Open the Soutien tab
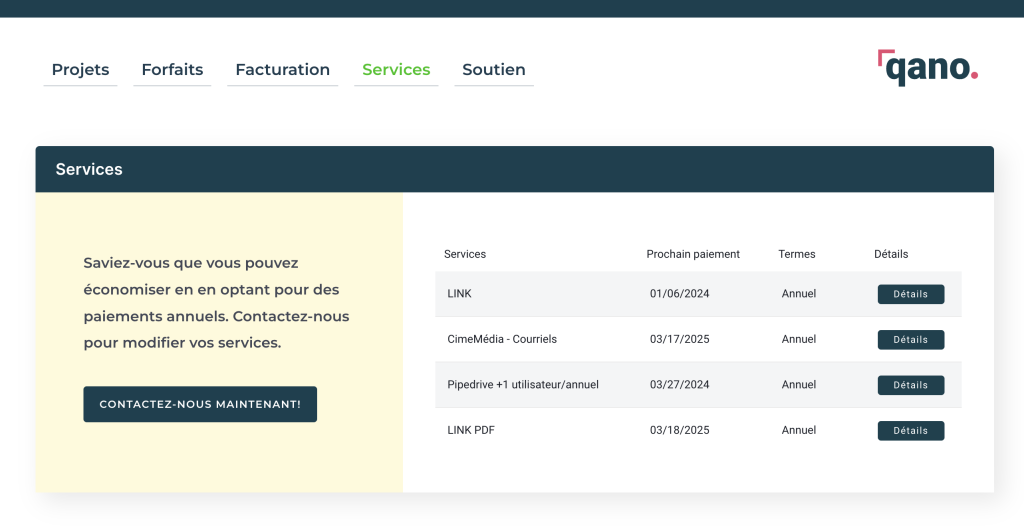This screenshot has width=1024, height=530. [x=494, y=70]
